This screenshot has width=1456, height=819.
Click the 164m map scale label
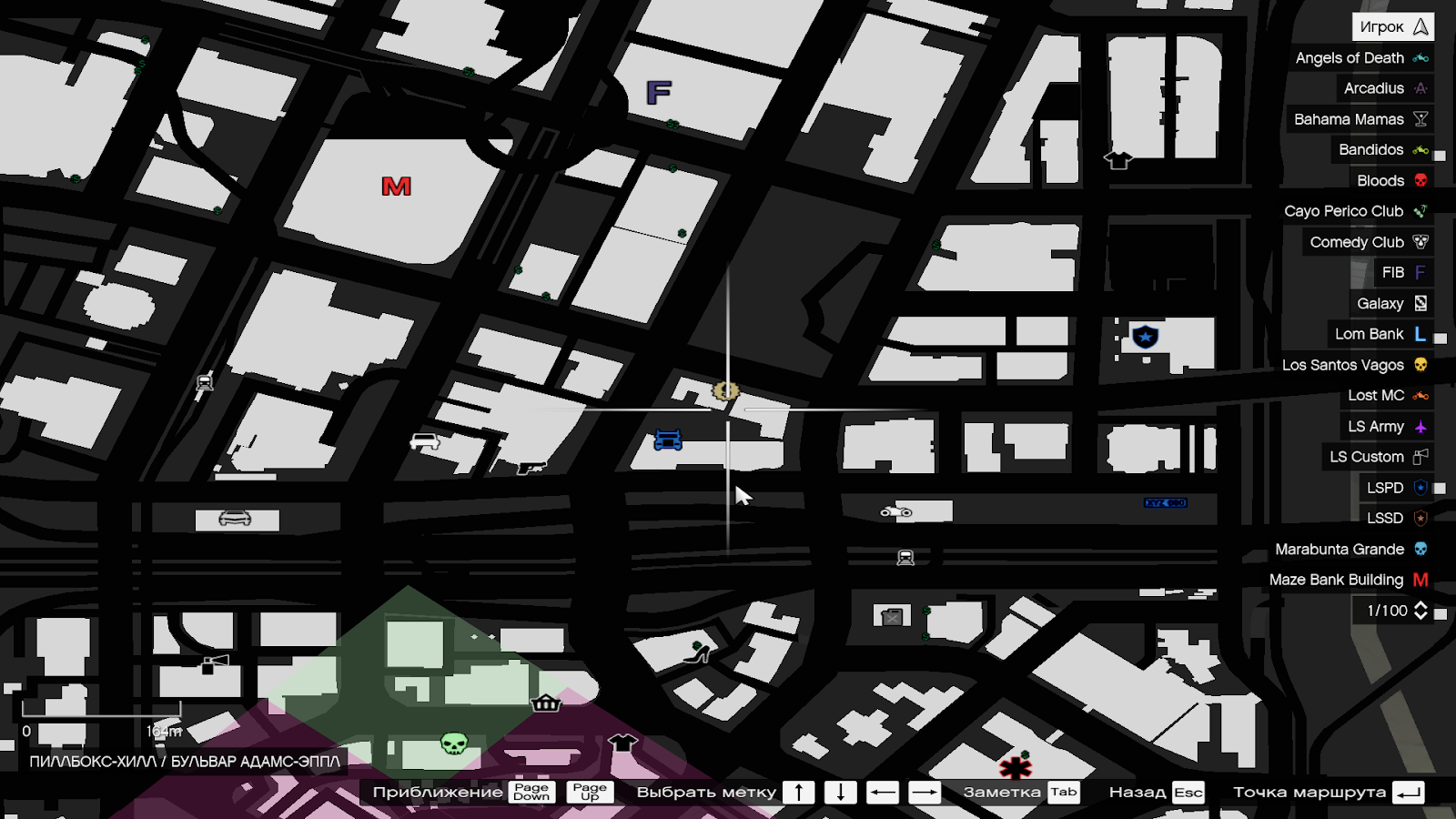point(165,731)
